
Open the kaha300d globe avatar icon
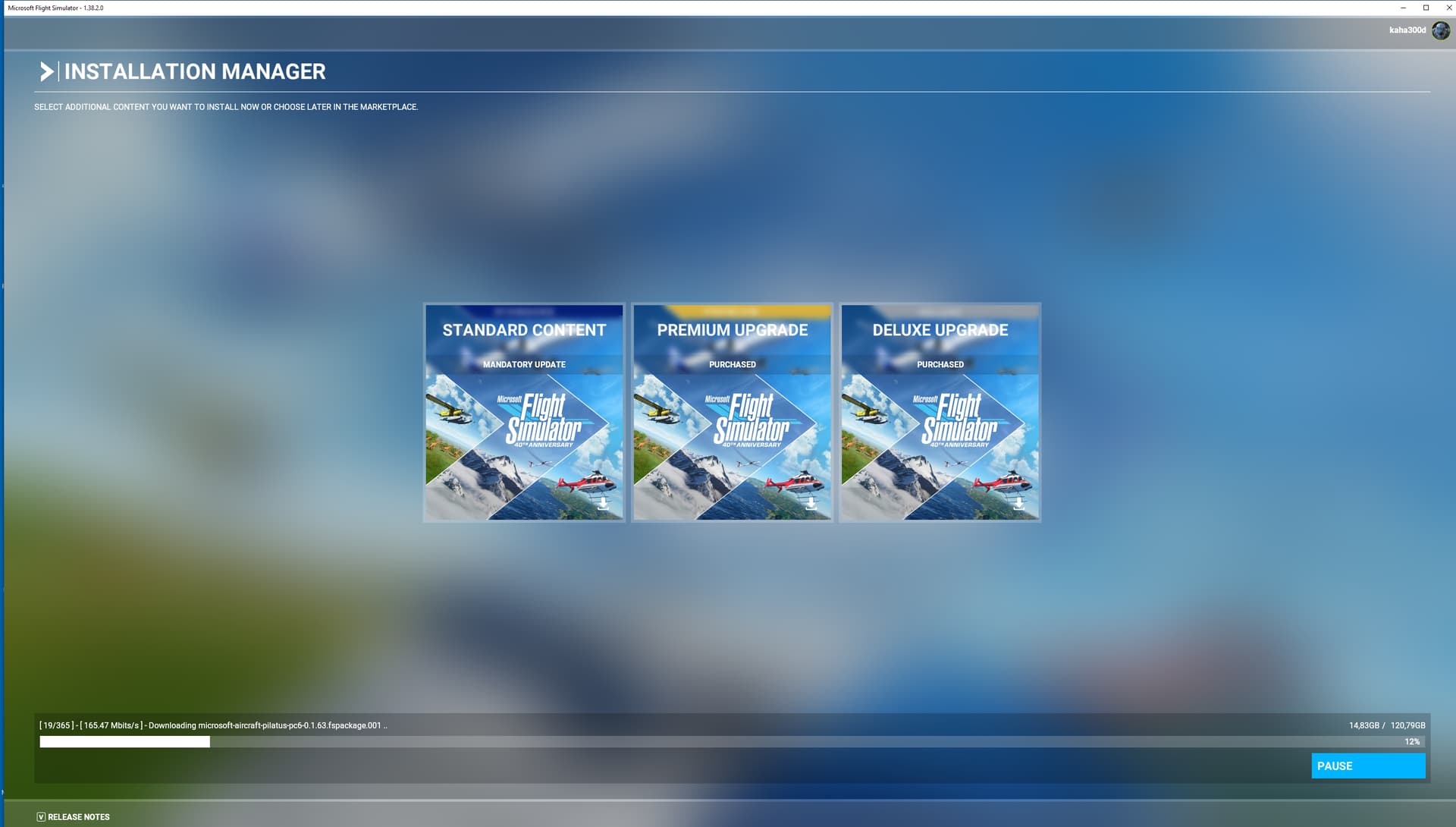[x=1439, y=31]
